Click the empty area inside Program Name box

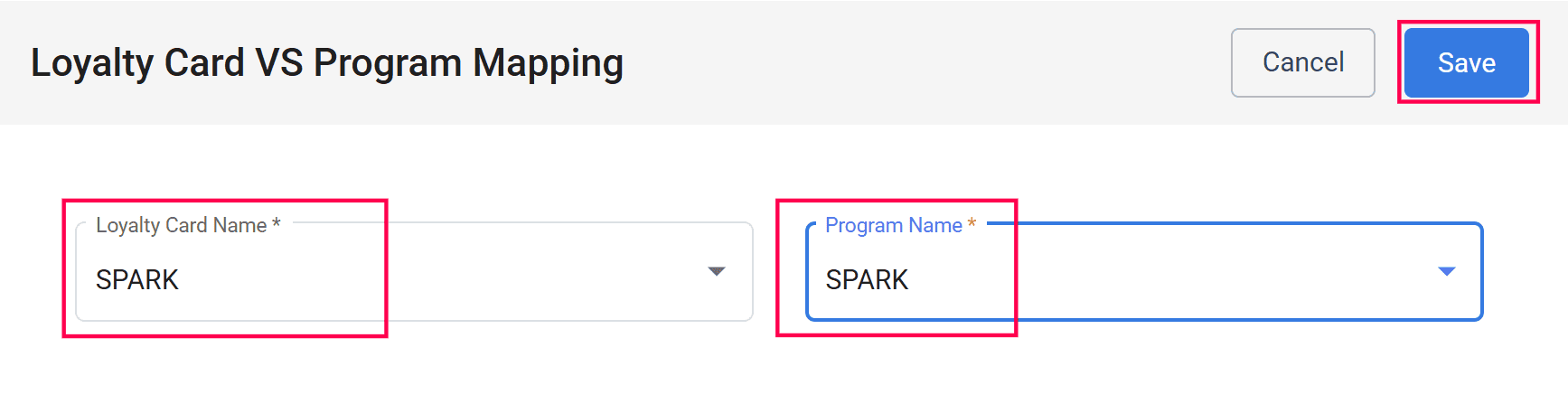point(1220,280)
